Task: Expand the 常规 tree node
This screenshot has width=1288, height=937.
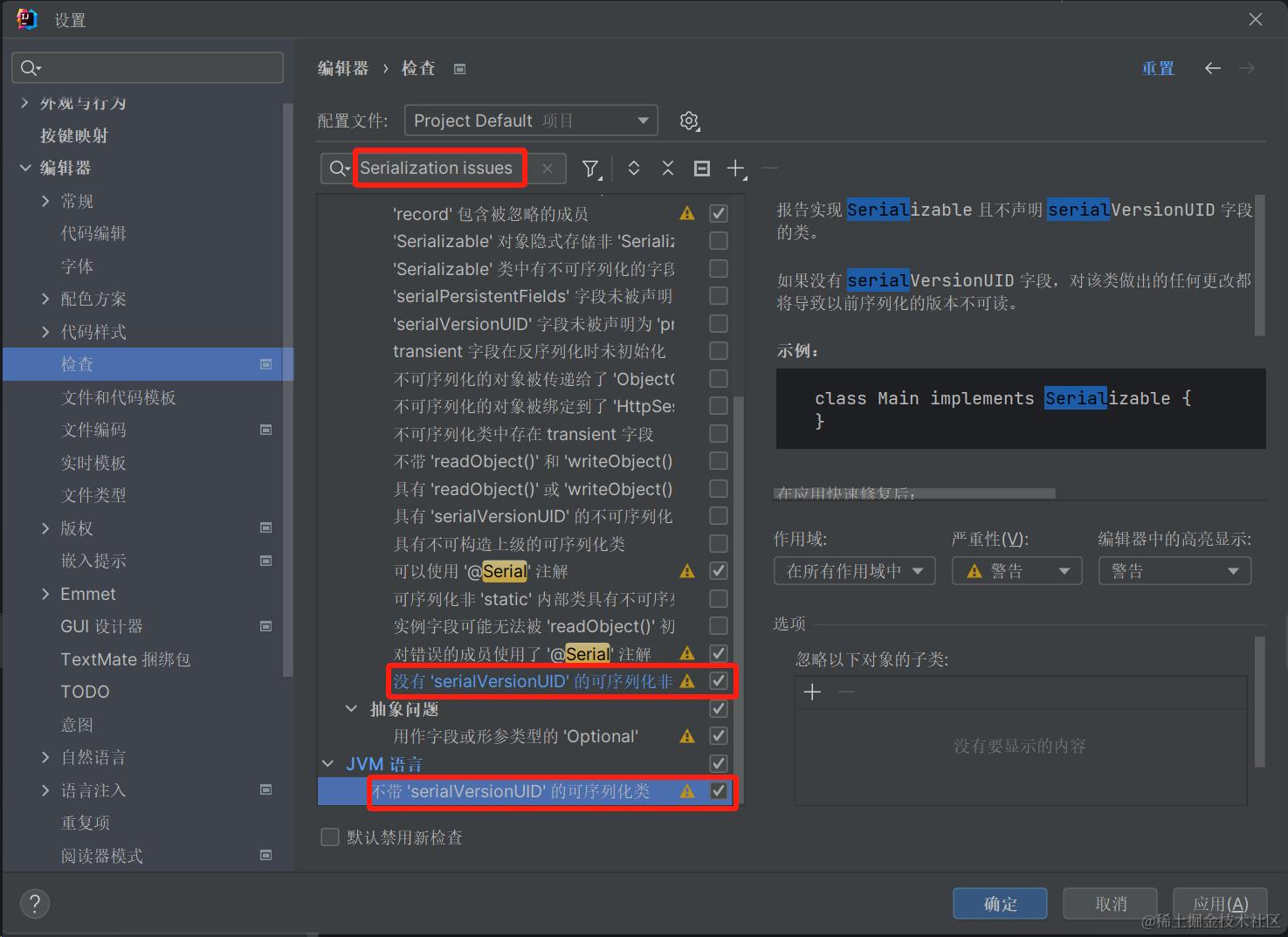Action: pos(45,201)
